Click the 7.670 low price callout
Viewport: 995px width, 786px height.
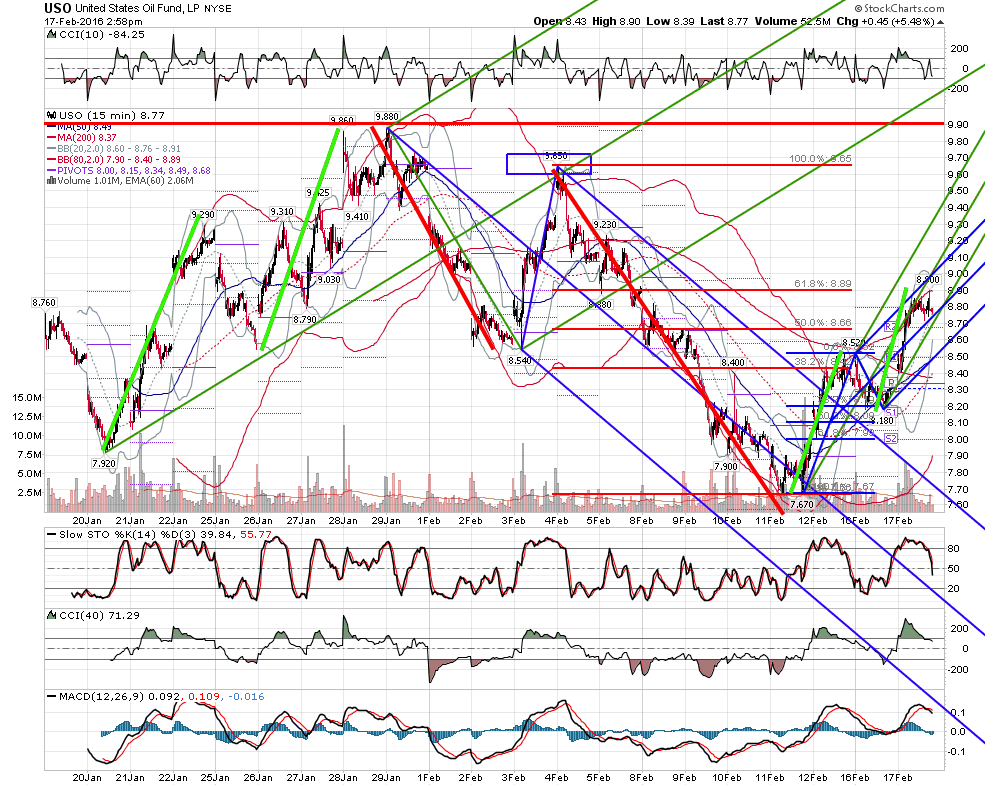802,504
